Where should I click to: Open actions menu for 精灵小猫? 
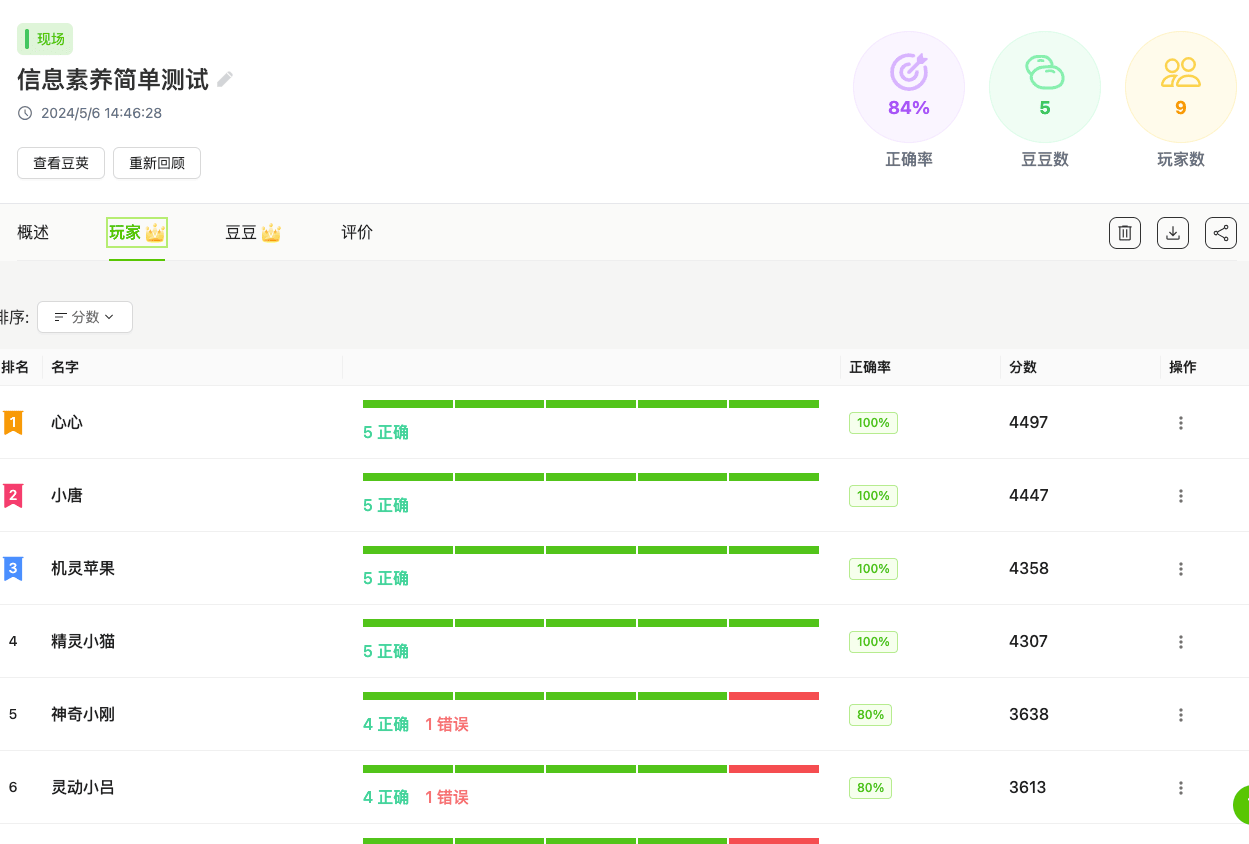(x=1181, y=642)
